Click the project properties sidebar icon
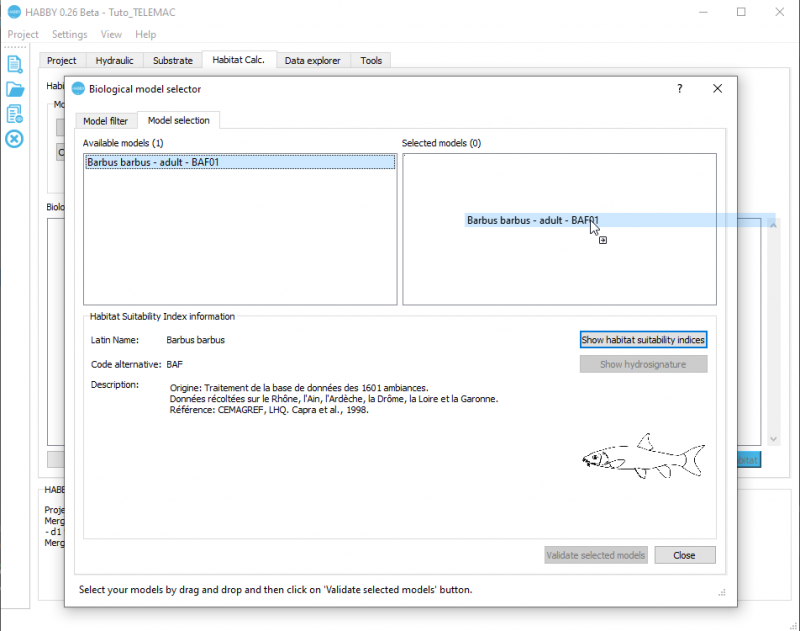 tap(13, 113)
